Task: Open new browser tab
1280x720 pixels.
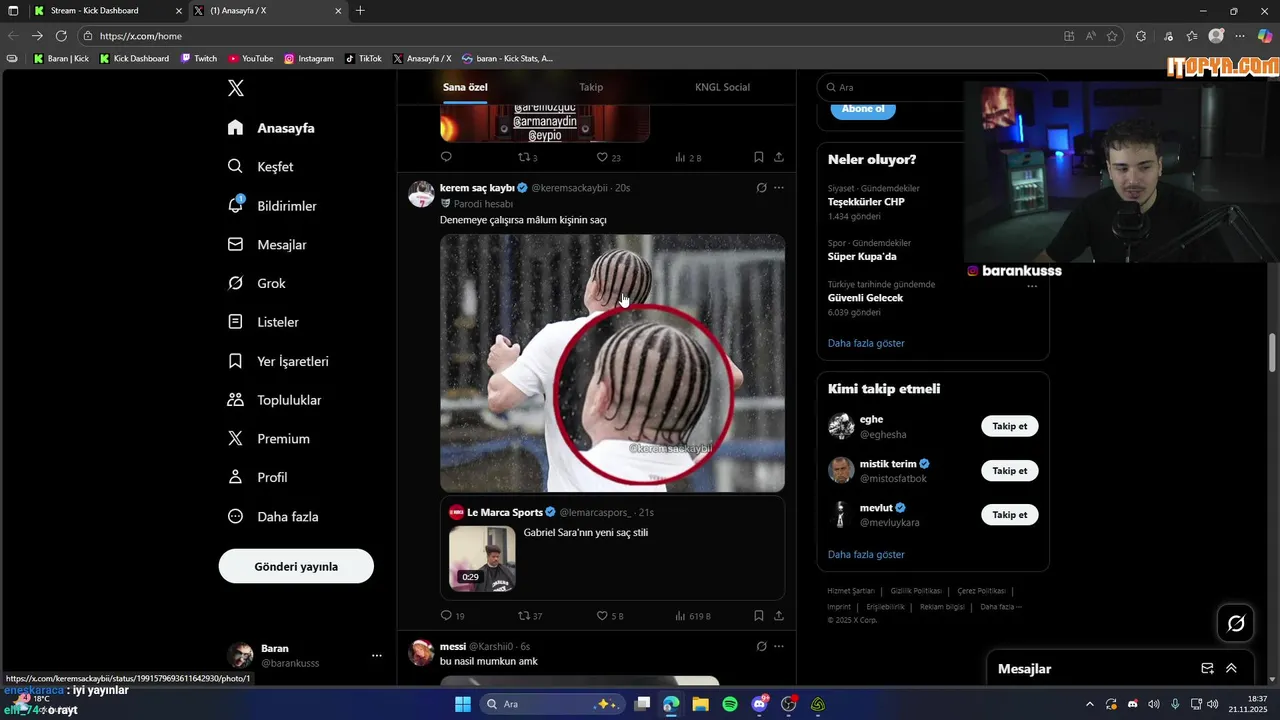Action: pyautogui.click(x=360, y=11)
